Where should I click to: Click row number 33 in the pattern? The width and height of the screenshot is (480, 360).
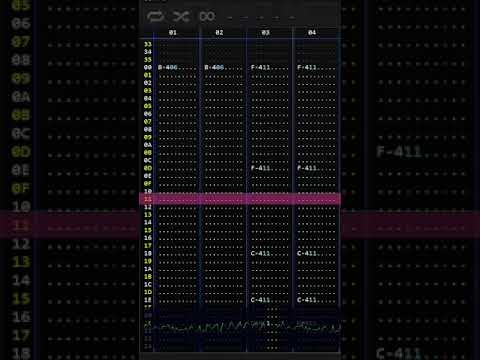[148, 44]
